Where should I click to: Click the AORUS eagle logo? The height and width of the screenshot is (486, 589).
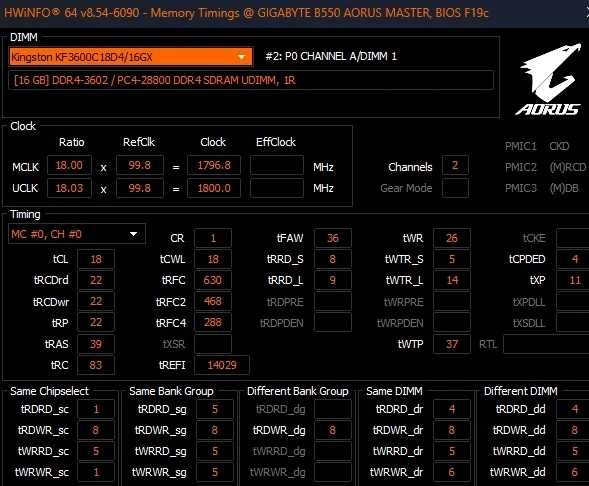coord(549,80)
